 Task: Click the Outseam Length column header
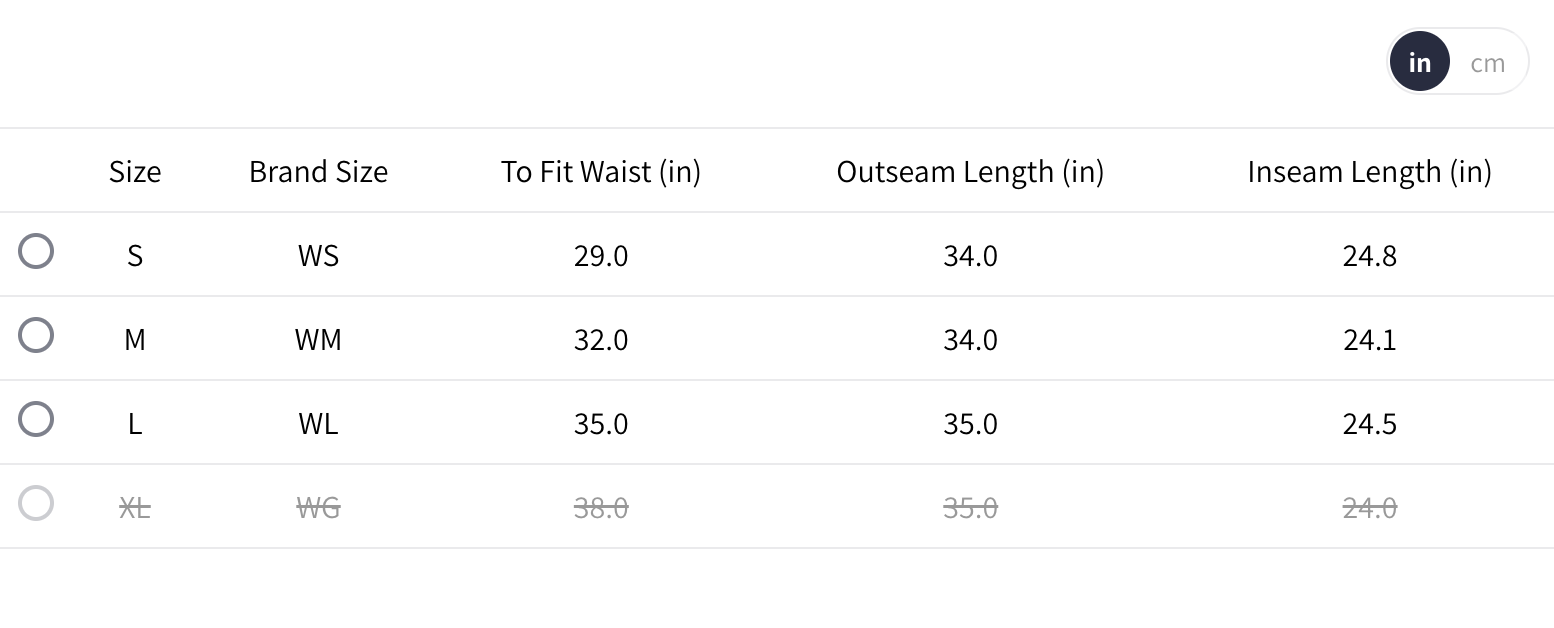tap(970, 172)
